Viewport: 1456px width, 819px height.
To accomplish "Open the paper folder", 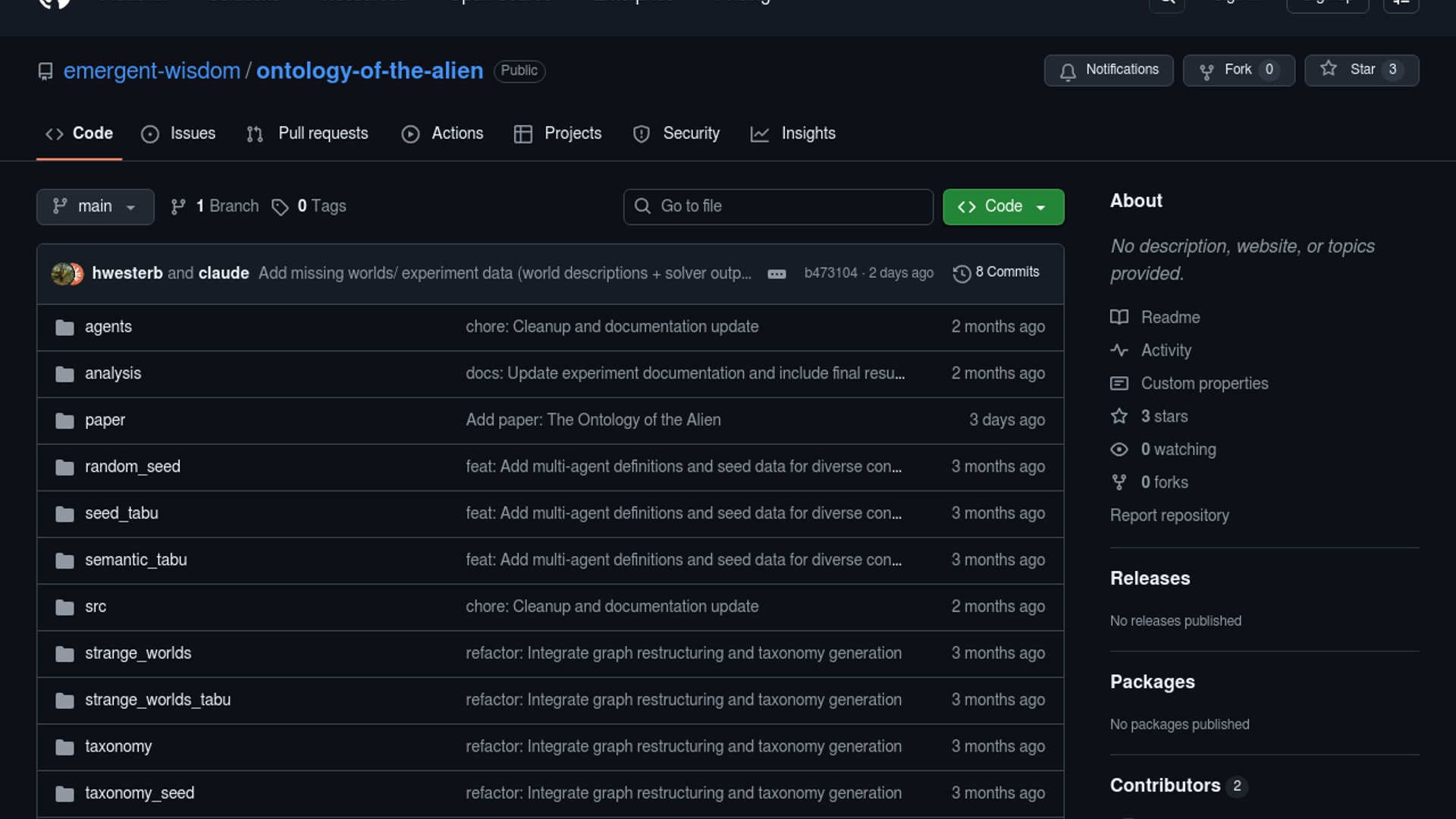I will (105, 420).
